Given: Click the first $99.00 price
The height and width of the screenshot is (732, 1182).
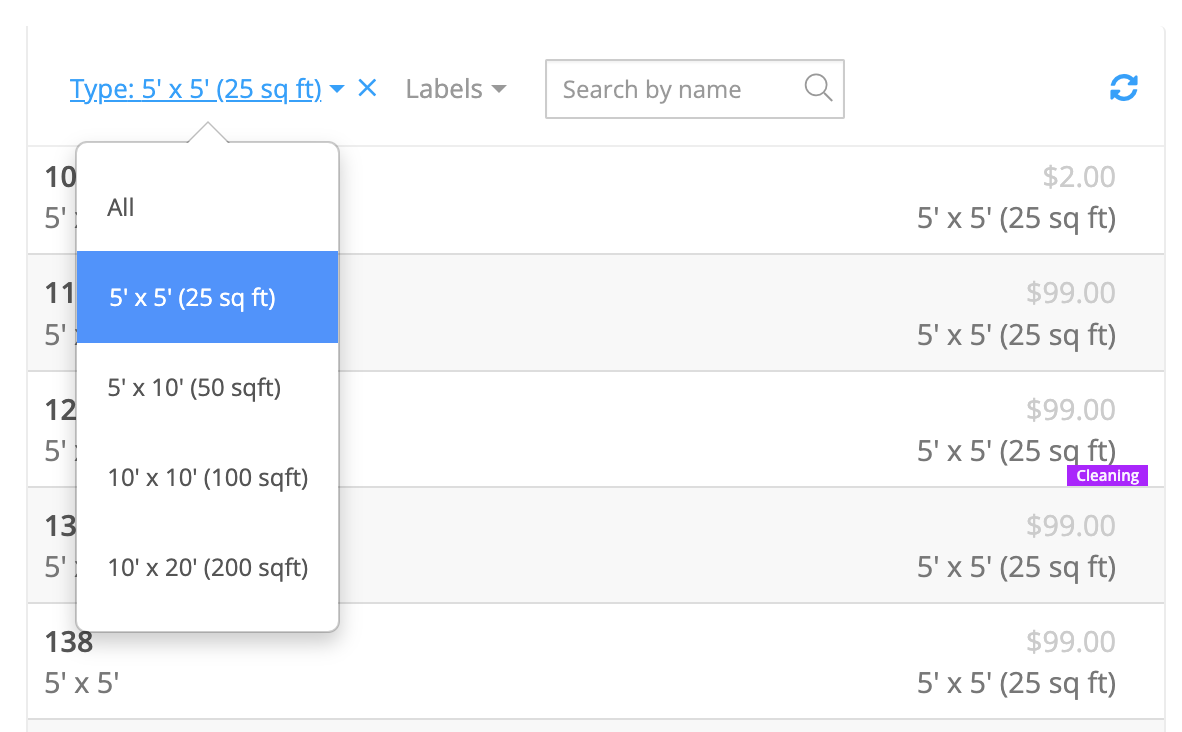Looking at the screenshot, I should pos(1070,293).
